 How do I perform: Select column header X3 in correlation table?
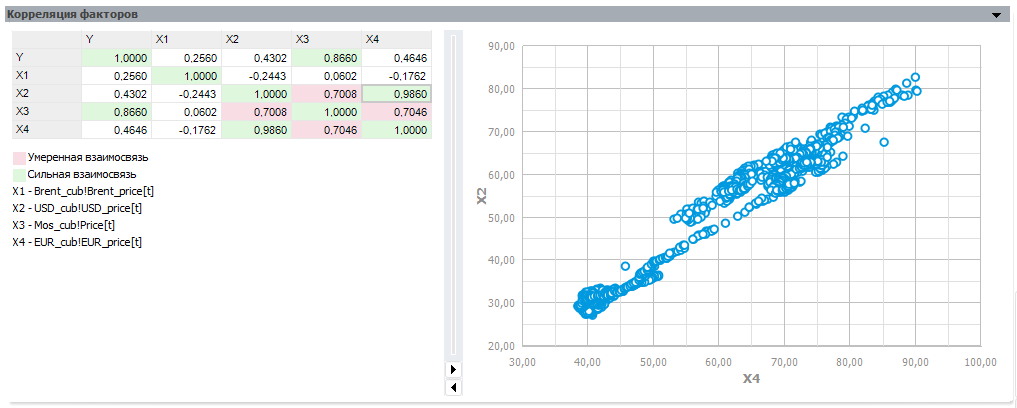pos(326,40)
